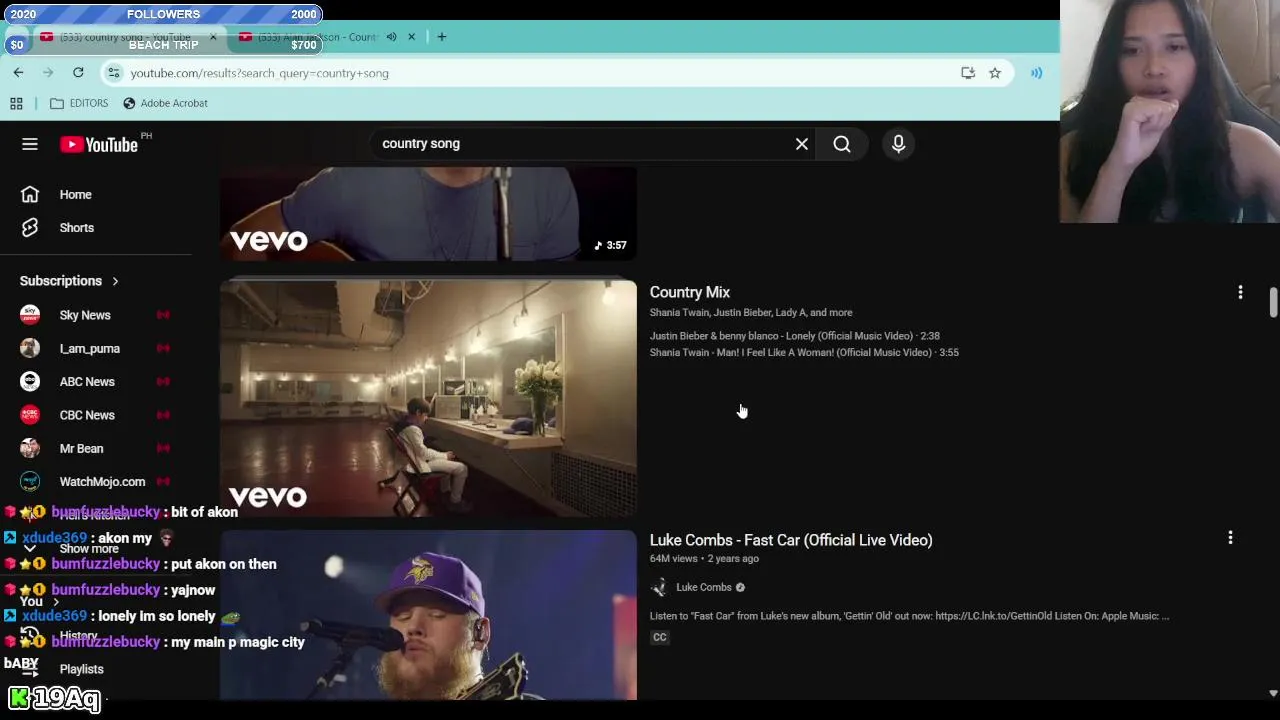Click CBC News channel avatar icon
The height and width of the screenshot is (720, 1280).
(30, 415)
